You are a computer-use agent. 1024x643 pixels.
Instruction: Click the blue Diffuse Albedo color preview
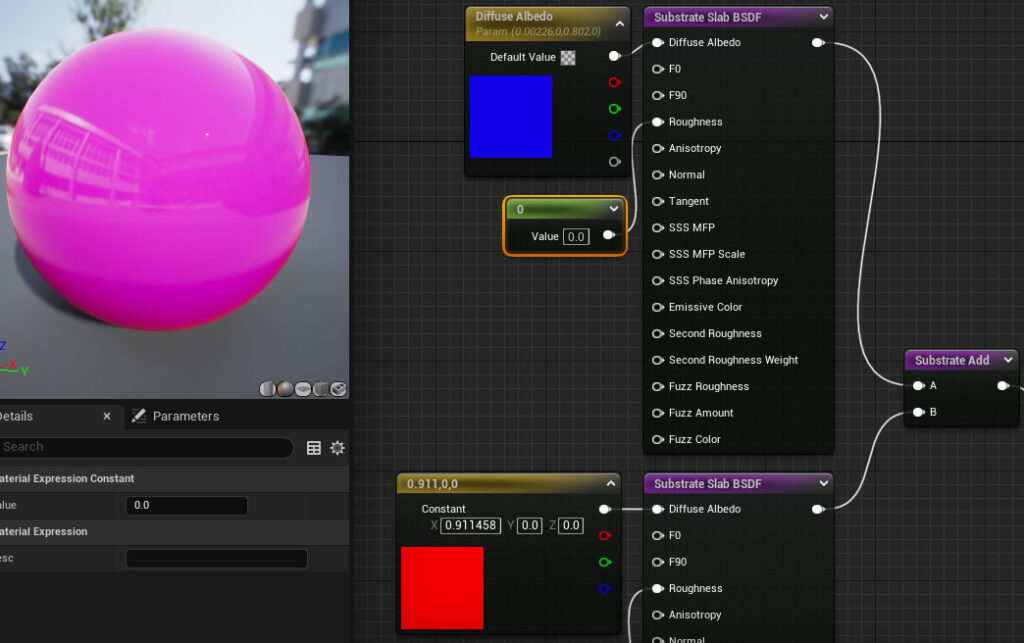click(511, 116)
